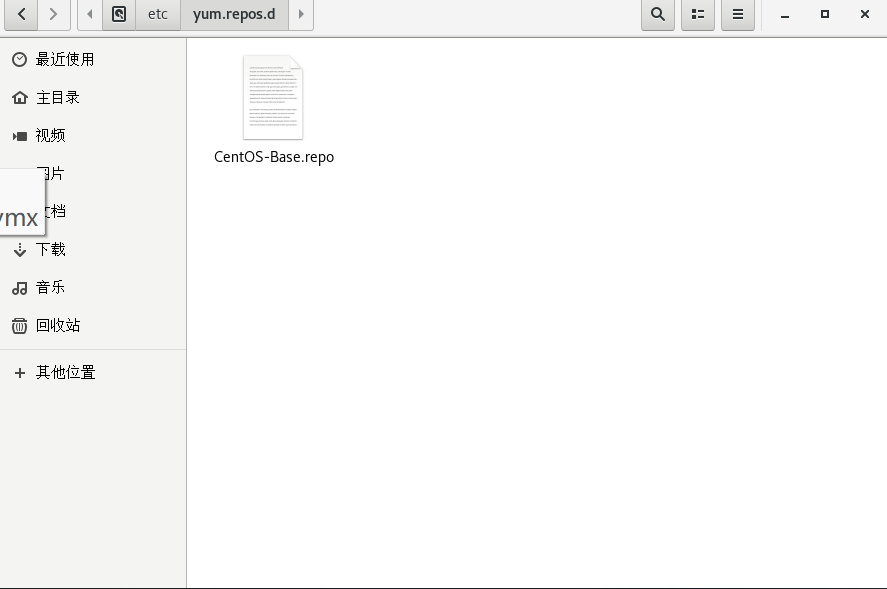This screenshot has width=887, height=589.
Task: Go back with the left chevron button
Action: (x=21, y=14)
